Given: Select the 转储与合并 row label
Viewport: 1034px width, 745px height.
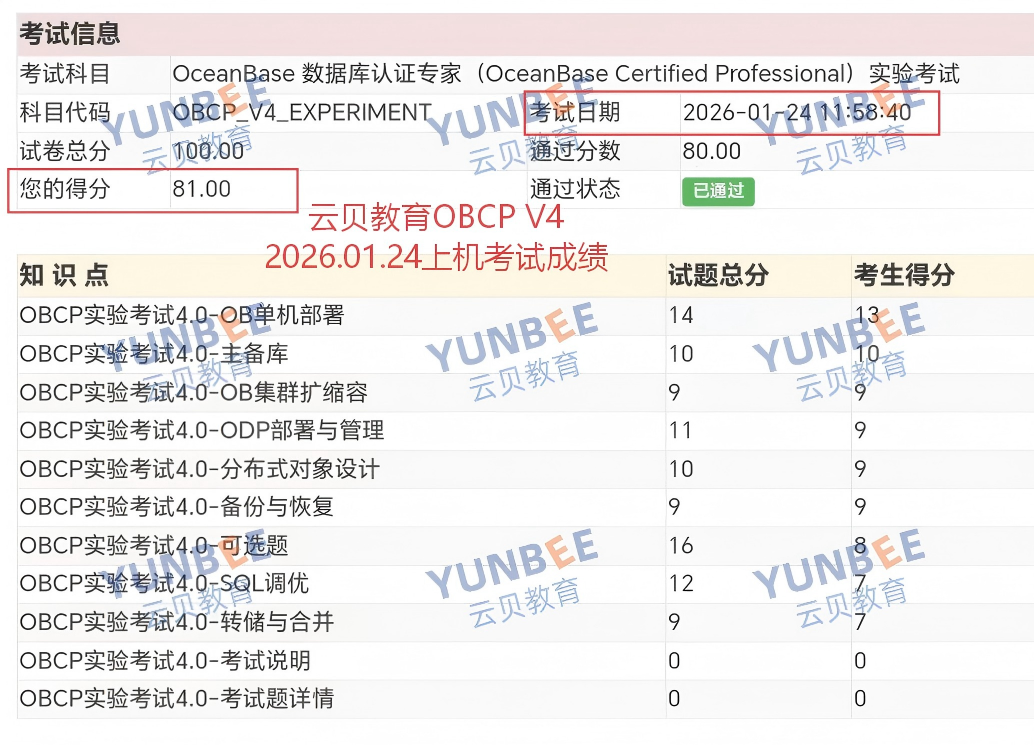Looking at the screenshot, I should pyautogui.click(x=176, y=622).
